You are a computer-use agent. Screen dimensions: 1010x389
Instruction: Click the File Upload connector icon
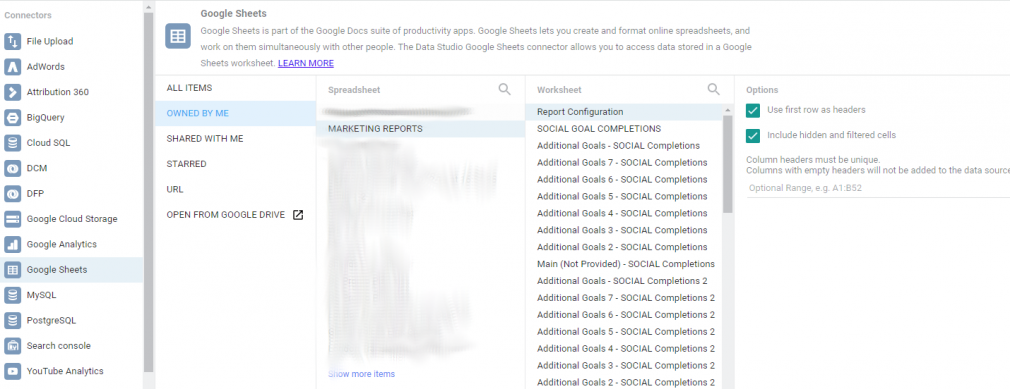[12, 41]
